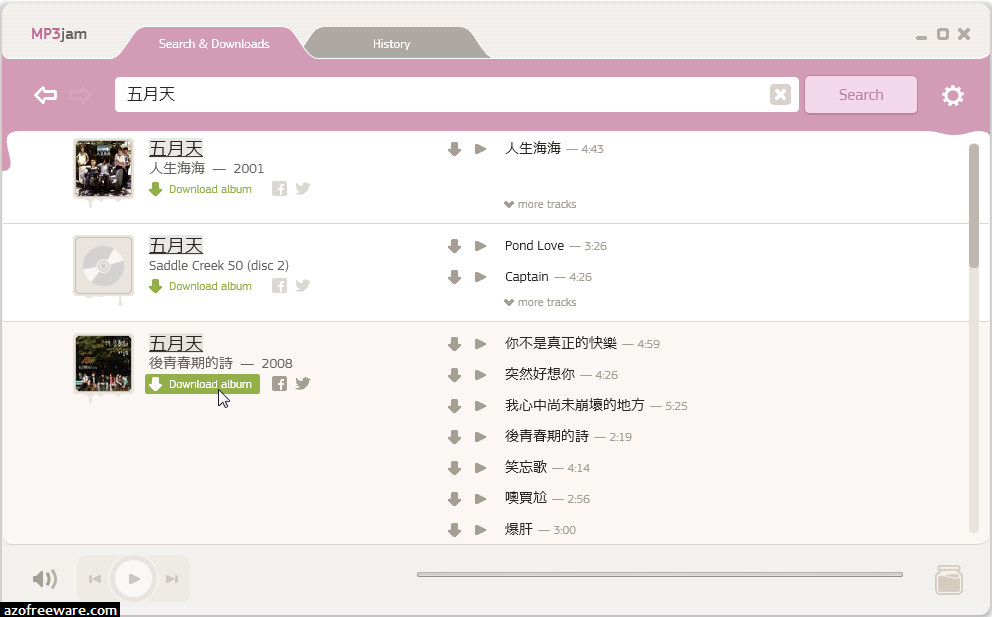
Task: Share Saddle Creek 50 album on Twitter
Action: 303,285
